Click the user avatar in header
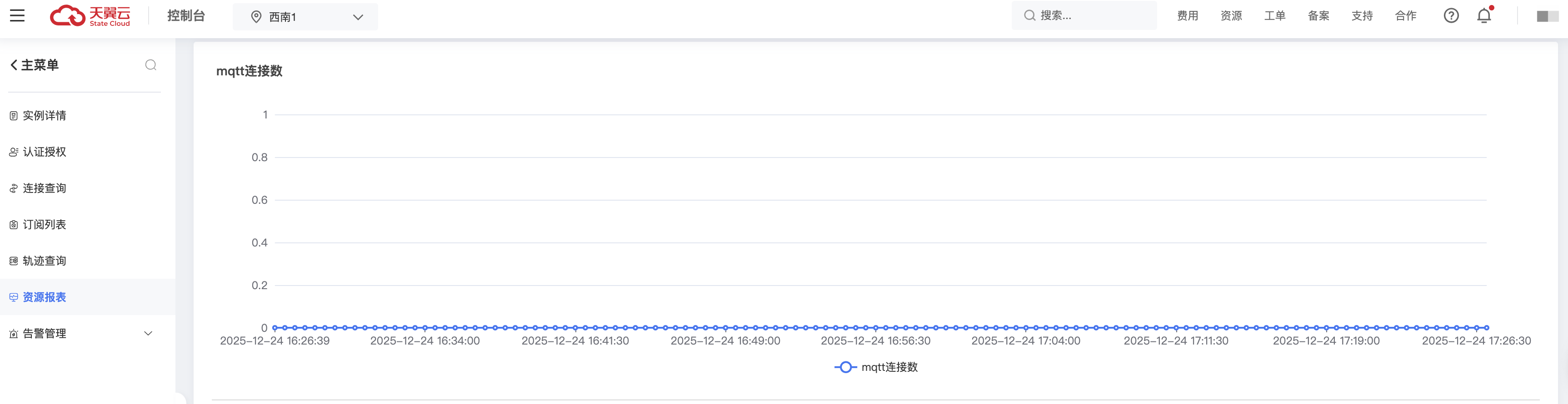 tap(1547, 16)
